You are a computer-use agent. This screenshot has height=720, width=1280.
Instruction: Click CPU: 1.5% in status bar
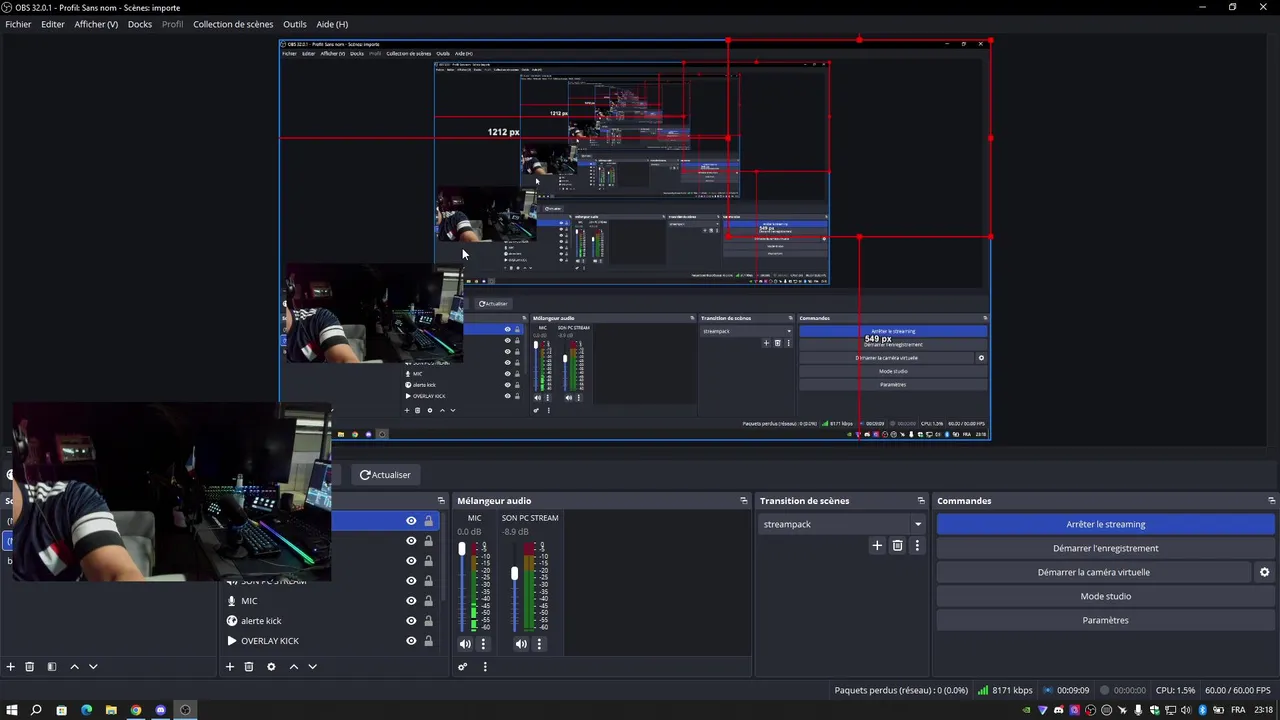pos(1175,690)
